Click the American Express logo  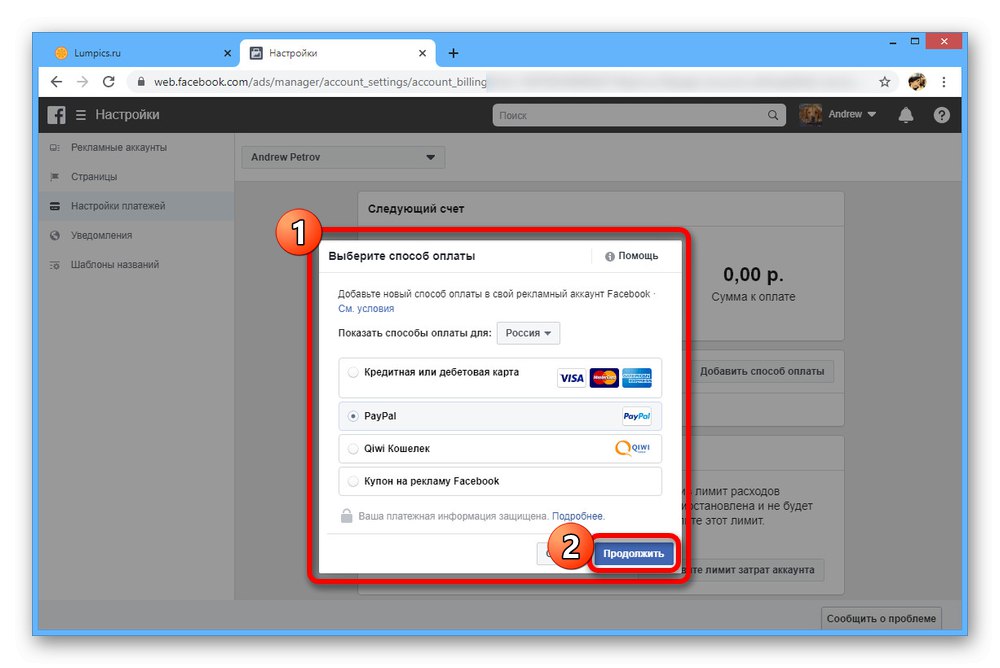tap(636, 378)
